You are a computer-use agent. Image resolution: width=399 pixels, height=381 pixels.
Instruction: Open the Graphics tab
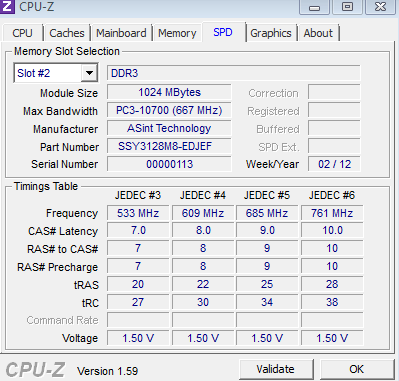(271, 33)
